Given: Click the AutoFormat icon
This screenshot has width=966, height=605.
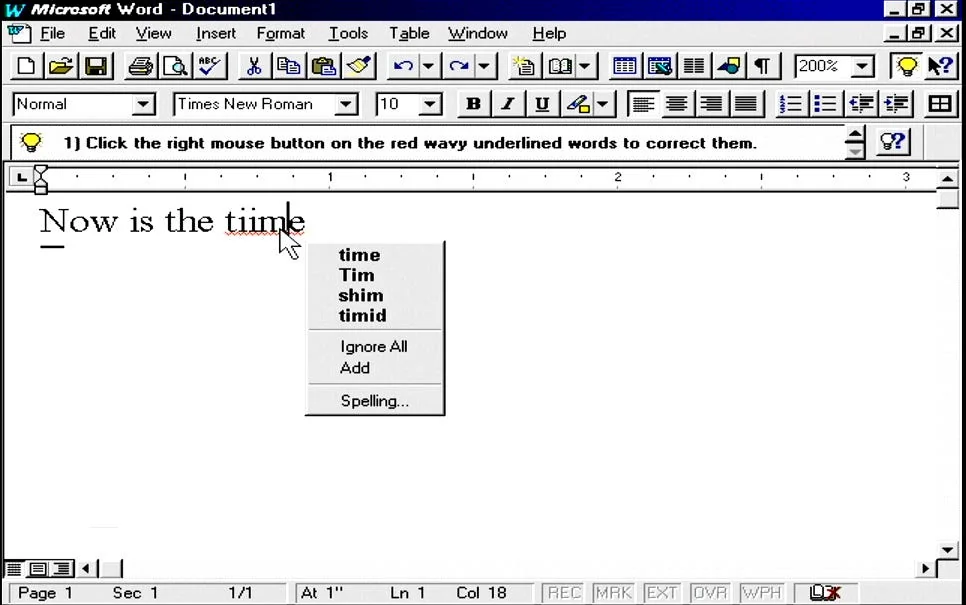Looking at the screenshot, I should (524, 67).
